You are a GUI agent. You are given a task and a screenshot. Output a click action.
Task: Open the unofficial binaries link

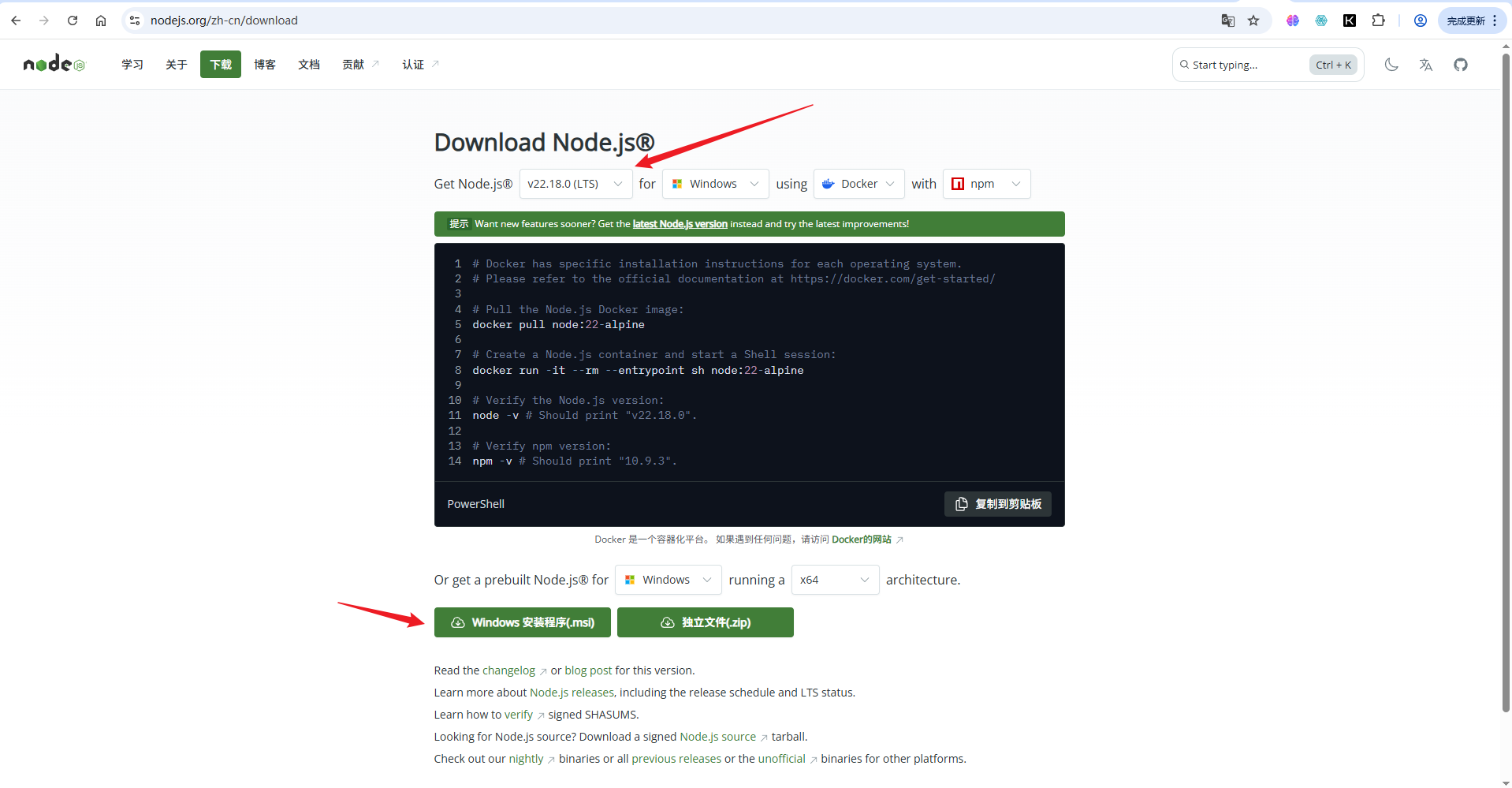pyautogui.click(x=781, y=759)
